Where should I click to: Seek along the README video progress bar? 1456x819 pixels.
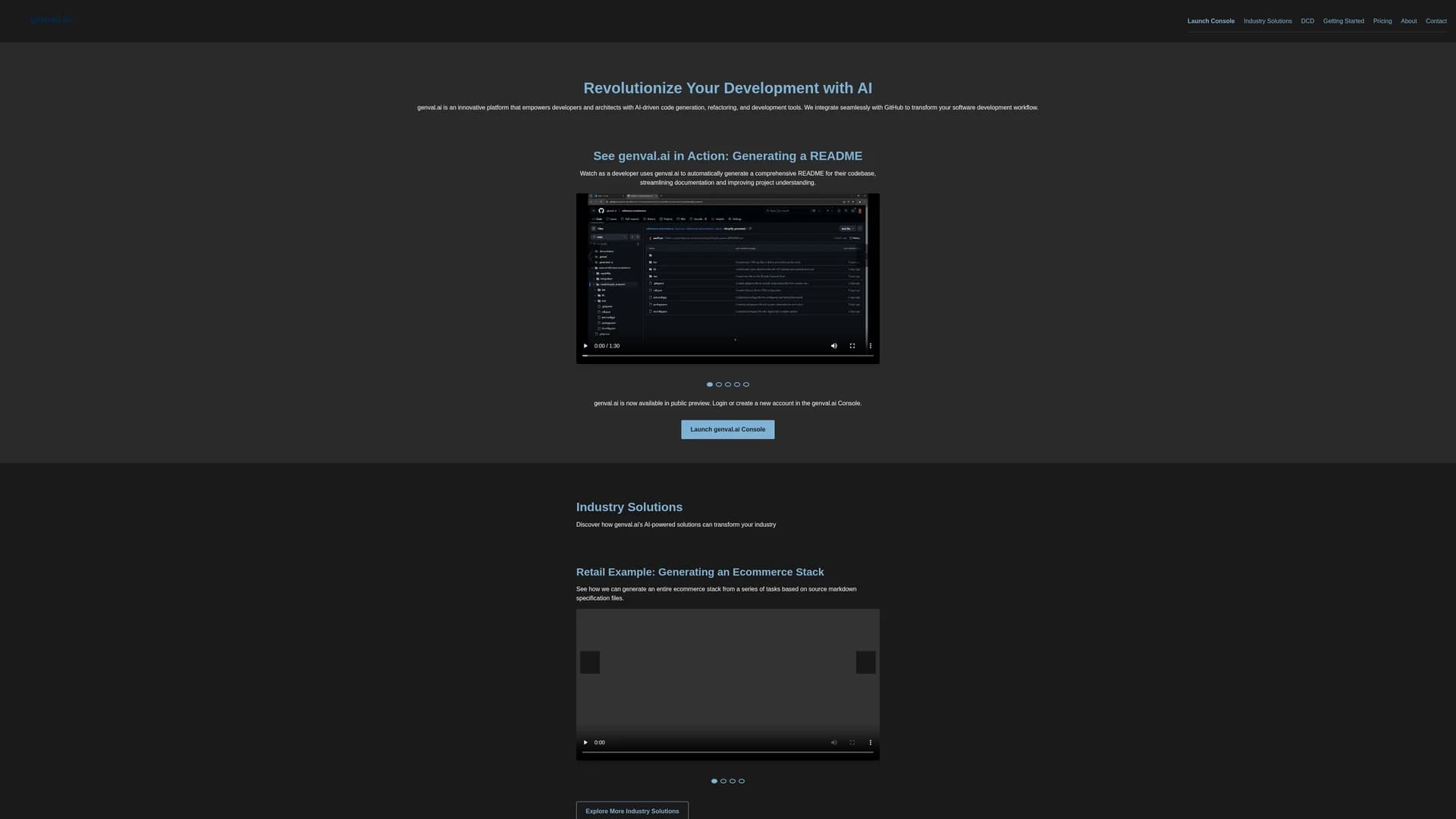click(727, 356)
